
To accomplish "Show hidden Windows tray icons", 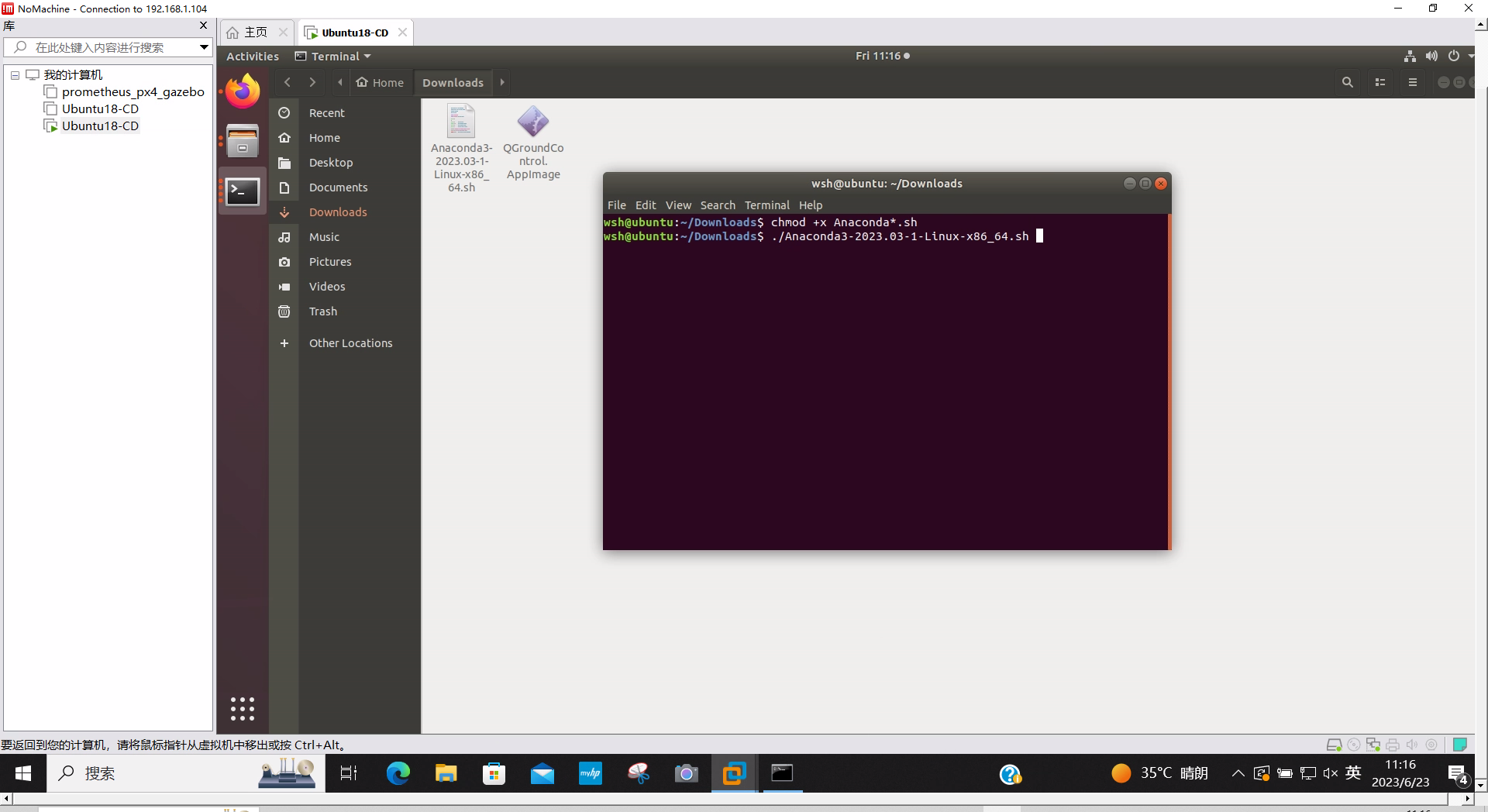I will (1238, 773).
